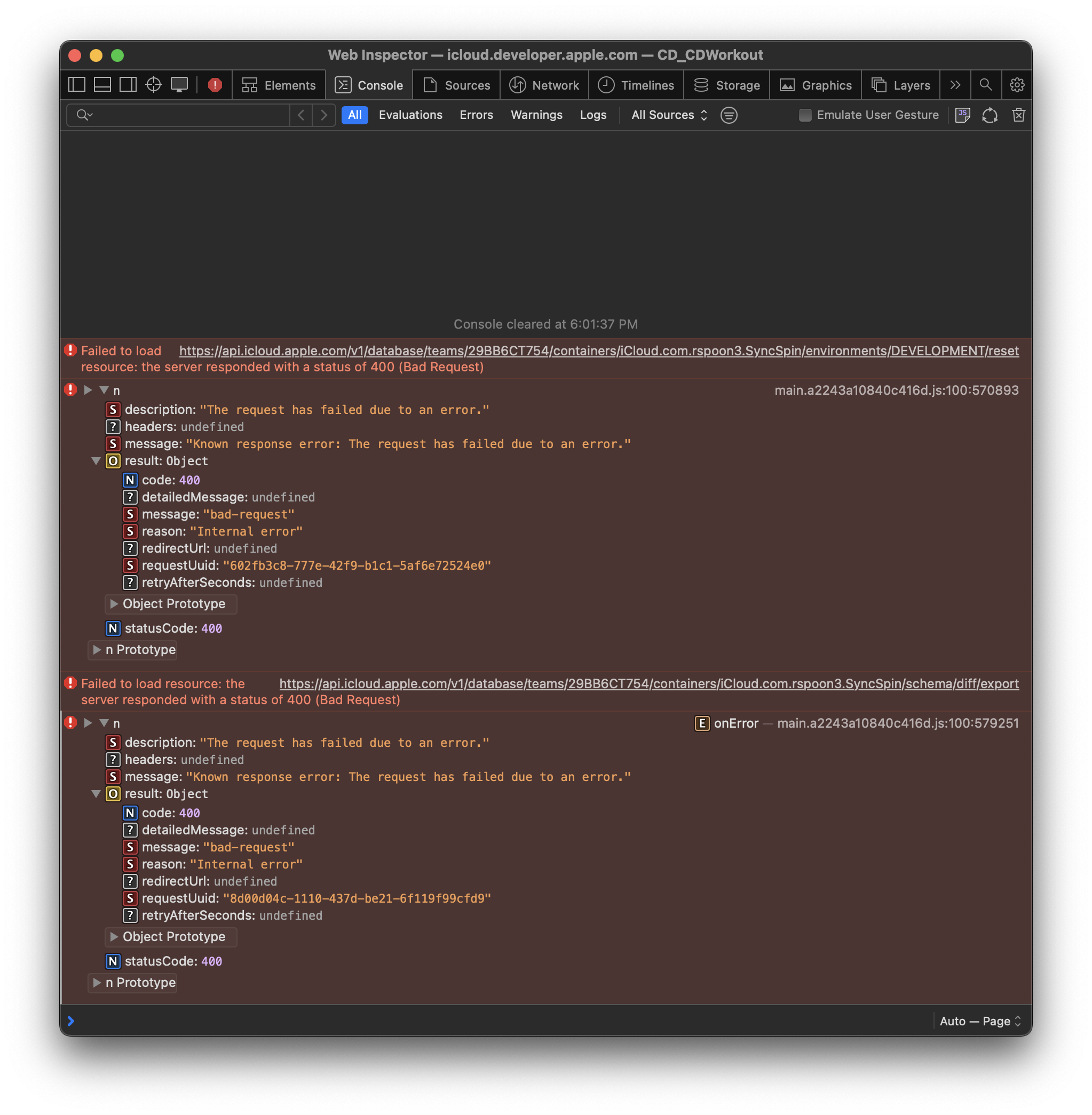Open the search tab magnifier icon

[x=985, y=85]
